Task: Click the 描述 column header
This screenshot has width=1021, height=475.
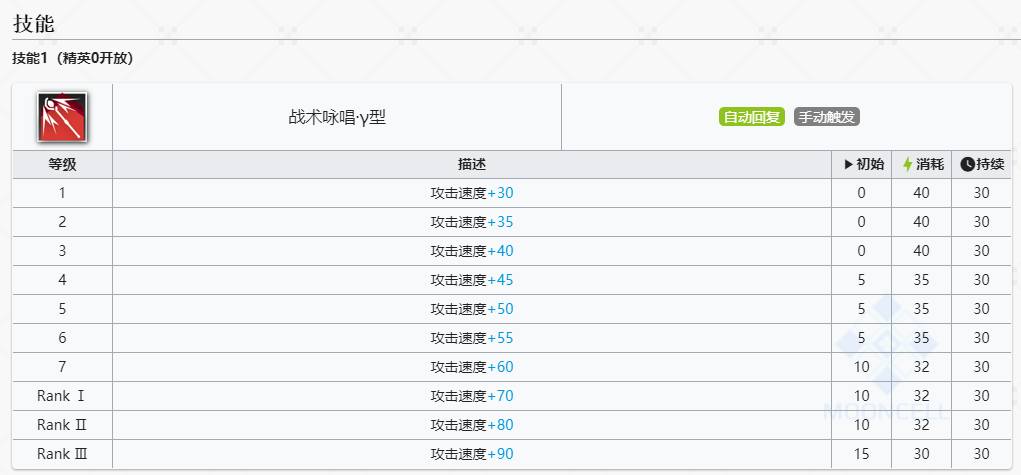Action: pos(471,164)
